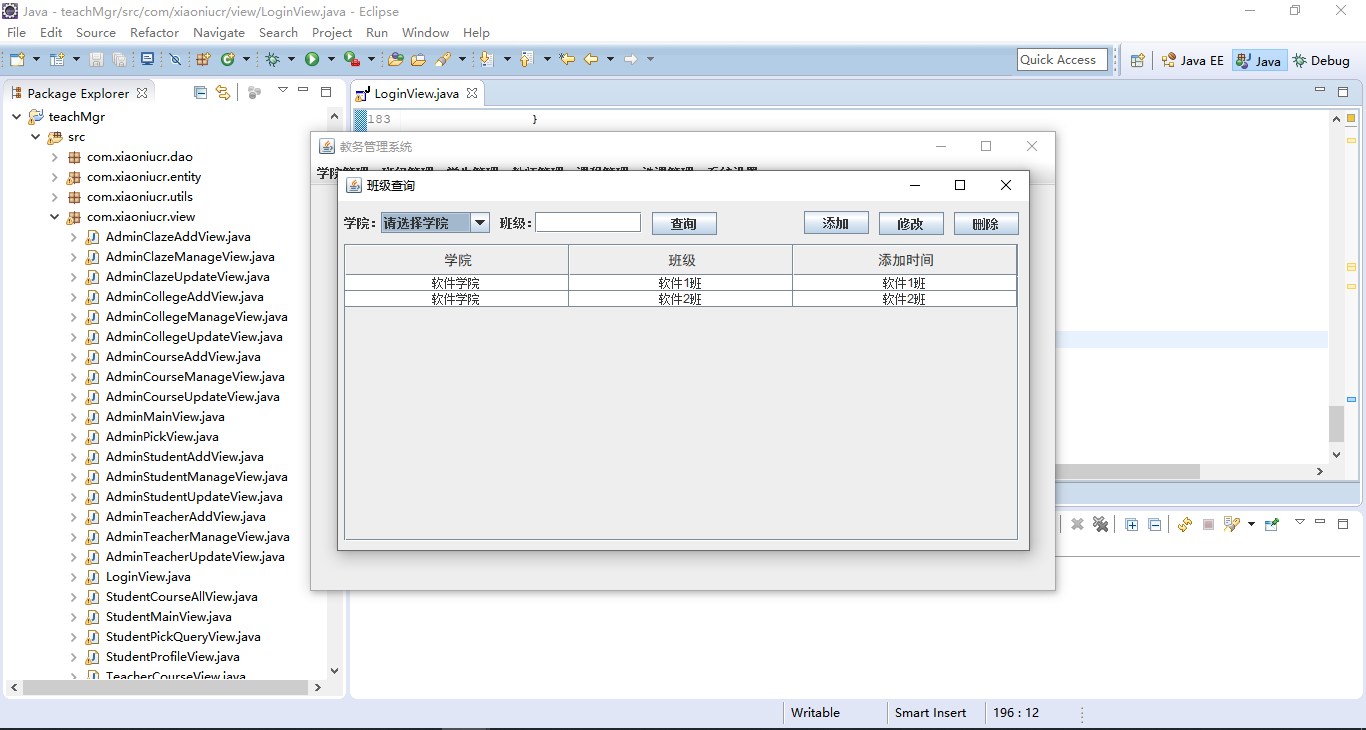
Task: Click the New Java Class green icon
Action: pyautogui.click(x=228, y=59)
